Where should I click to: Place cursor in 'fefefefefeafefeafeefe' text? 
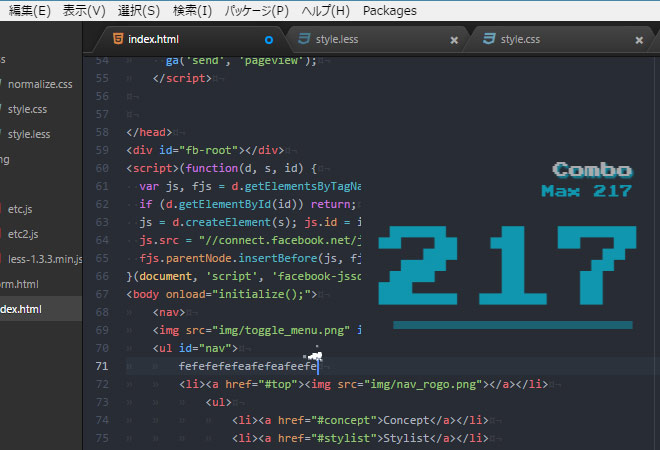click(248, 366)
